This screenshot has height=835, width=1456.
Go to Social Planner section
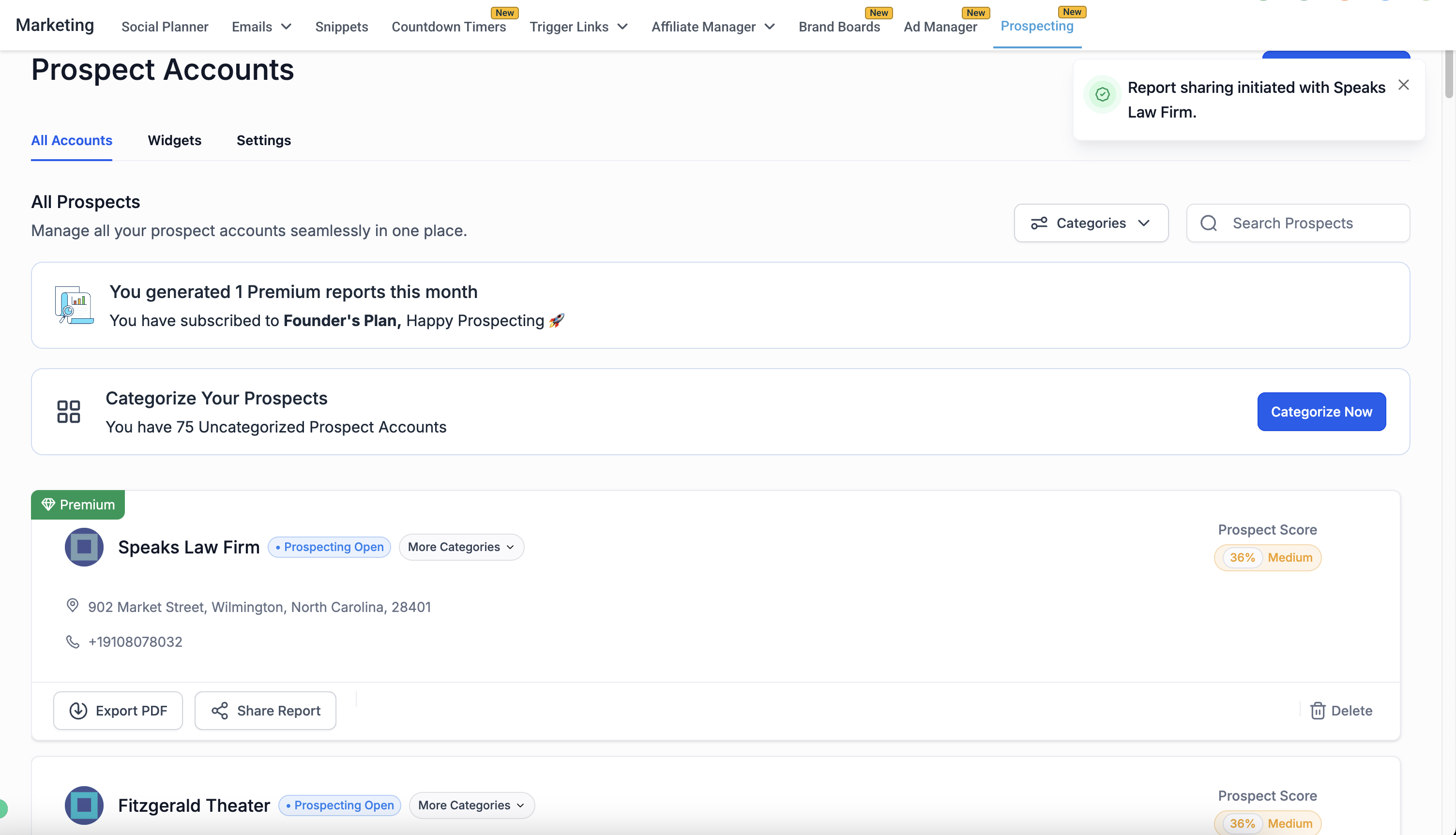coord(165,27)
